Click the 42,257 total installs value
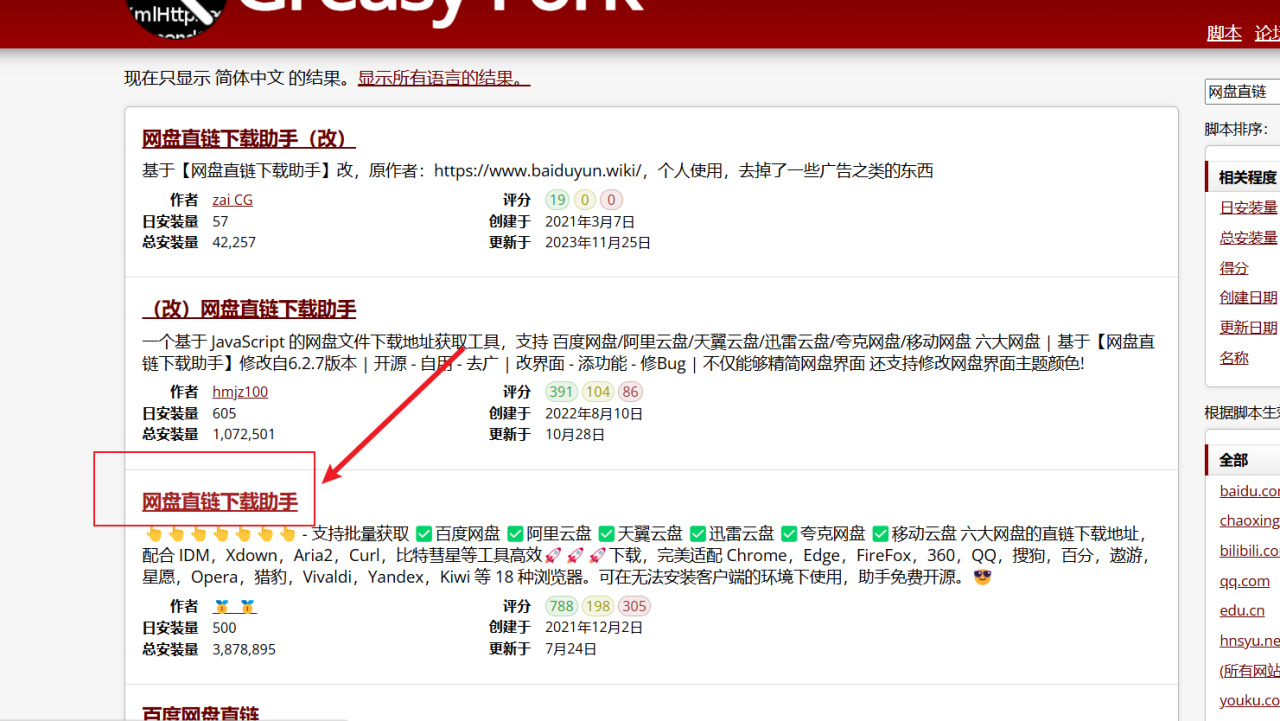Screen dimensions: 1280x721 [234, 242]
